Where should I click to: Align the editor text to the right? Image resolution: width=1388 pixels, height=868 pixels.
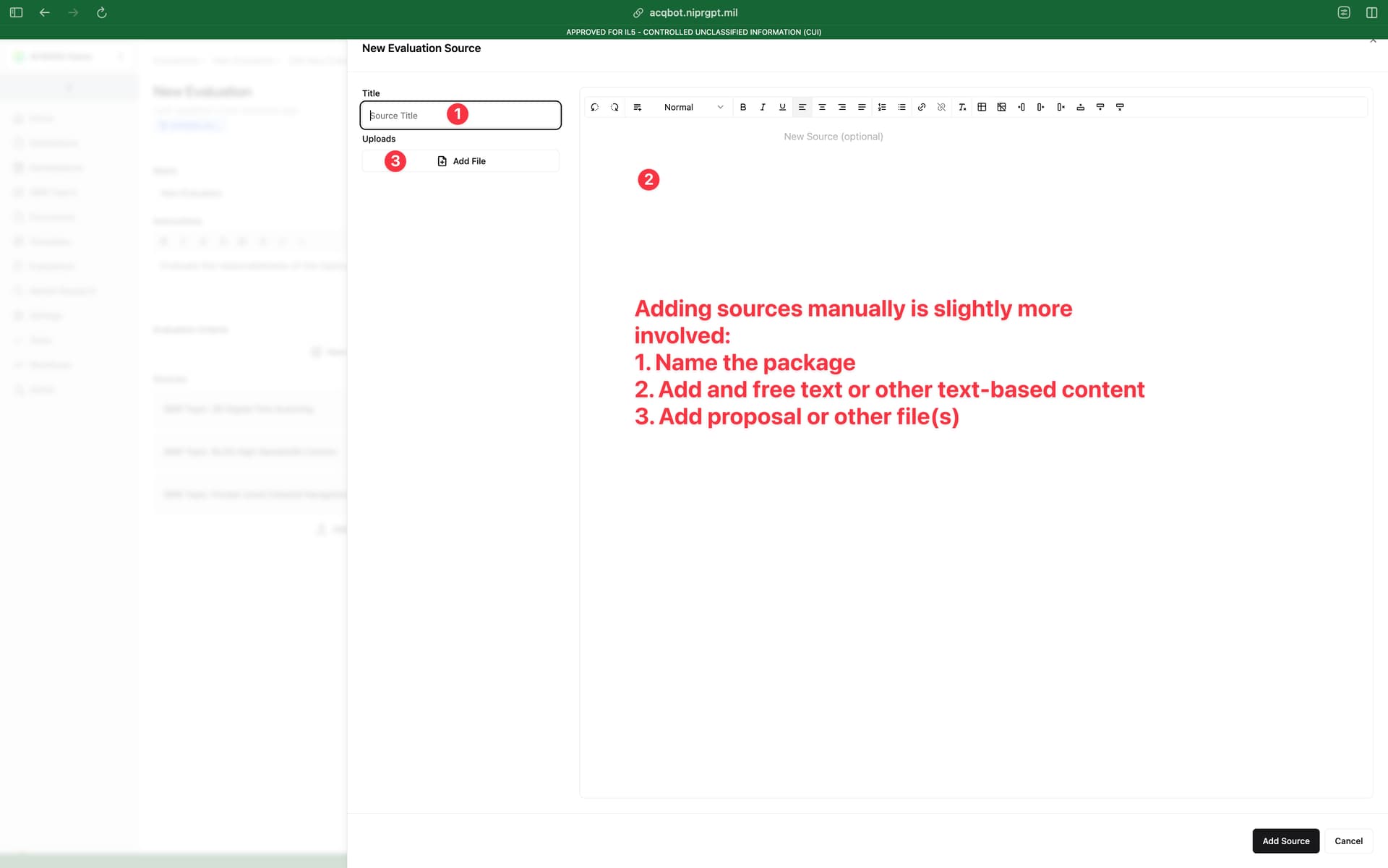click(x=841, y=107)
